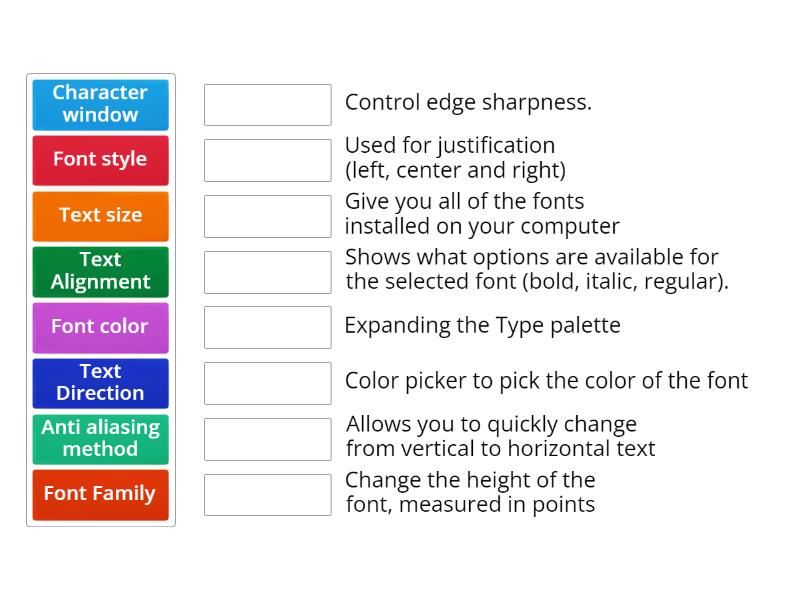800x600 pixels.
Task: Click the answer box beside the color picker definition
Action: [267, 381]
